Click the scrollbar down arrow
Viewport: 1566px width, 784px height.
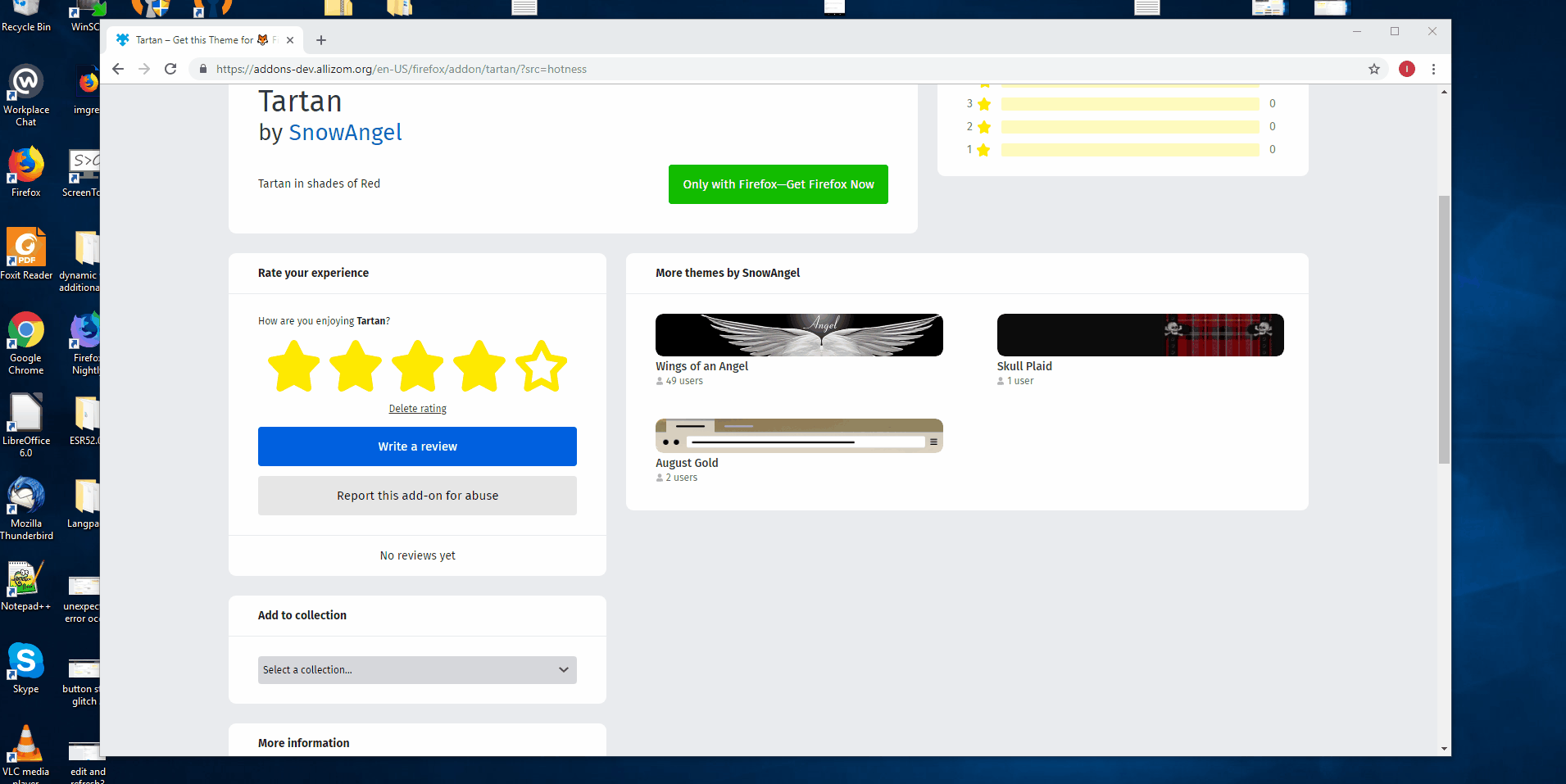[x=1444, y=749]
